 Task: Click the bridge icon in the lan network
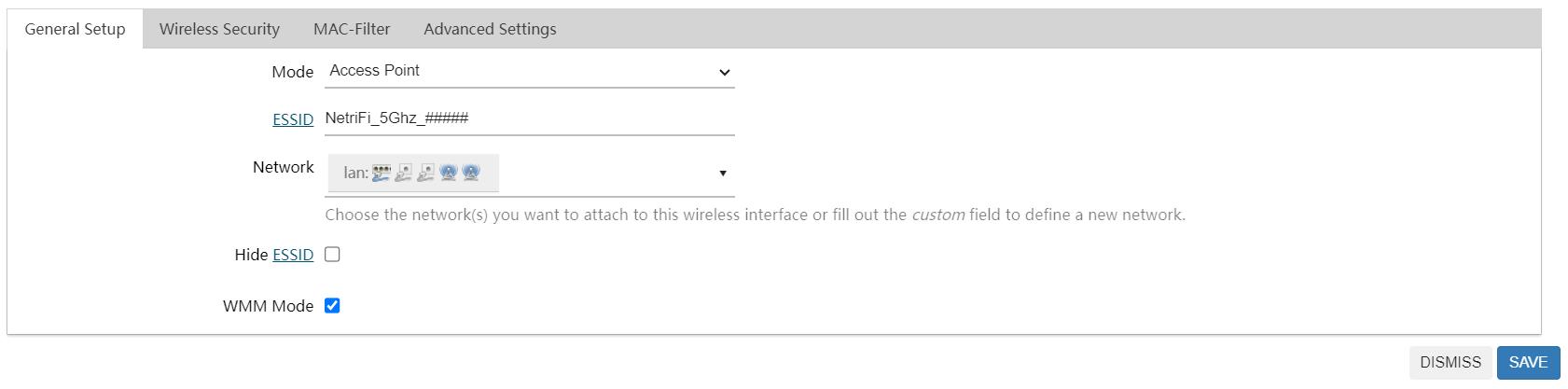[x=381, y=173]
